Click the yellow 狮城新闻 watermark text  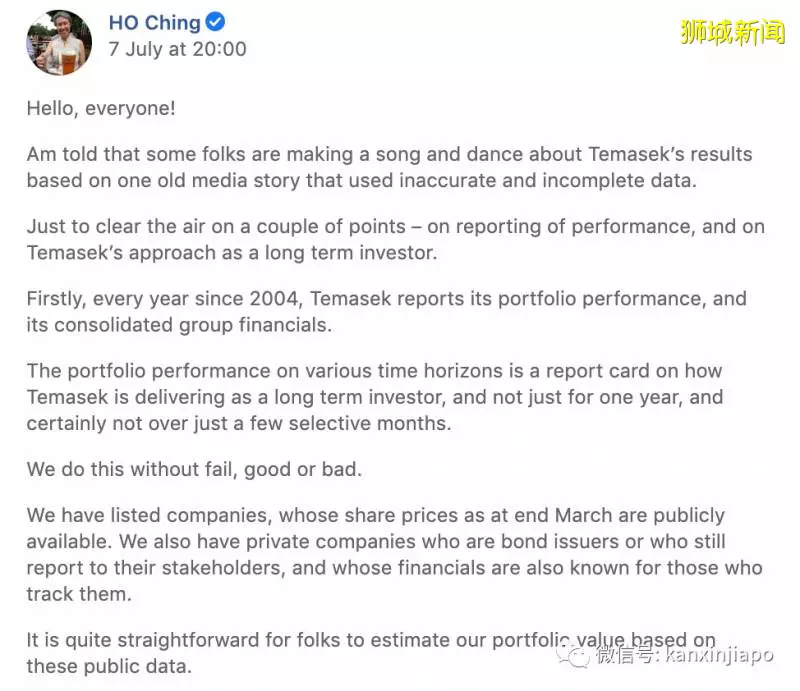[x=732, y=32]
